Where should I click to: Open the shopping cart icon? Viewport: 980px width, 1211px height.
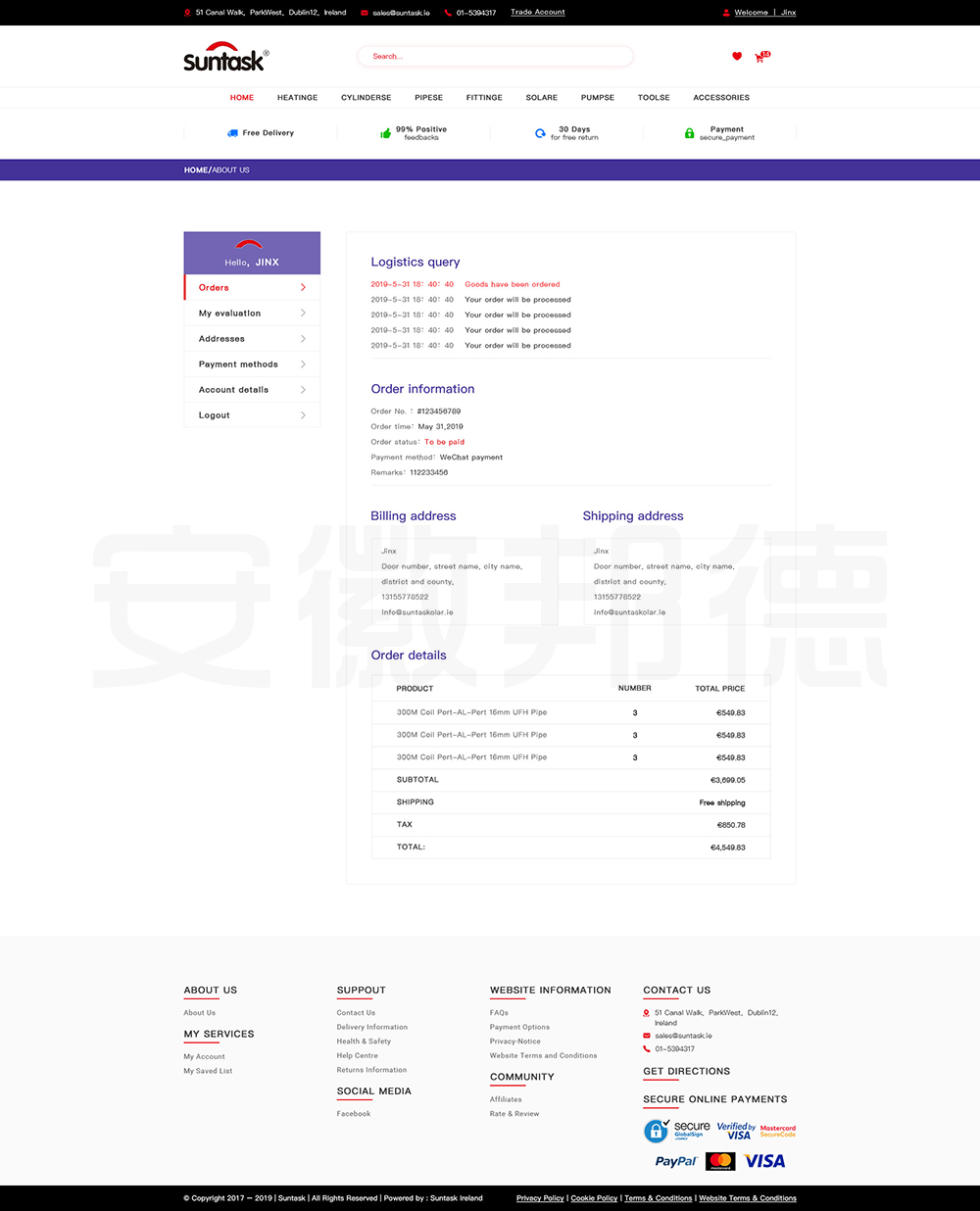tap(759, 58)
